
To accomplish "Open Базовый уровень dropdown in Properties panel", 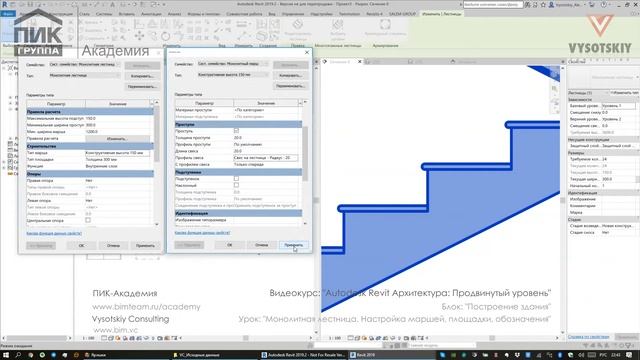I will (x=618, y=106).
